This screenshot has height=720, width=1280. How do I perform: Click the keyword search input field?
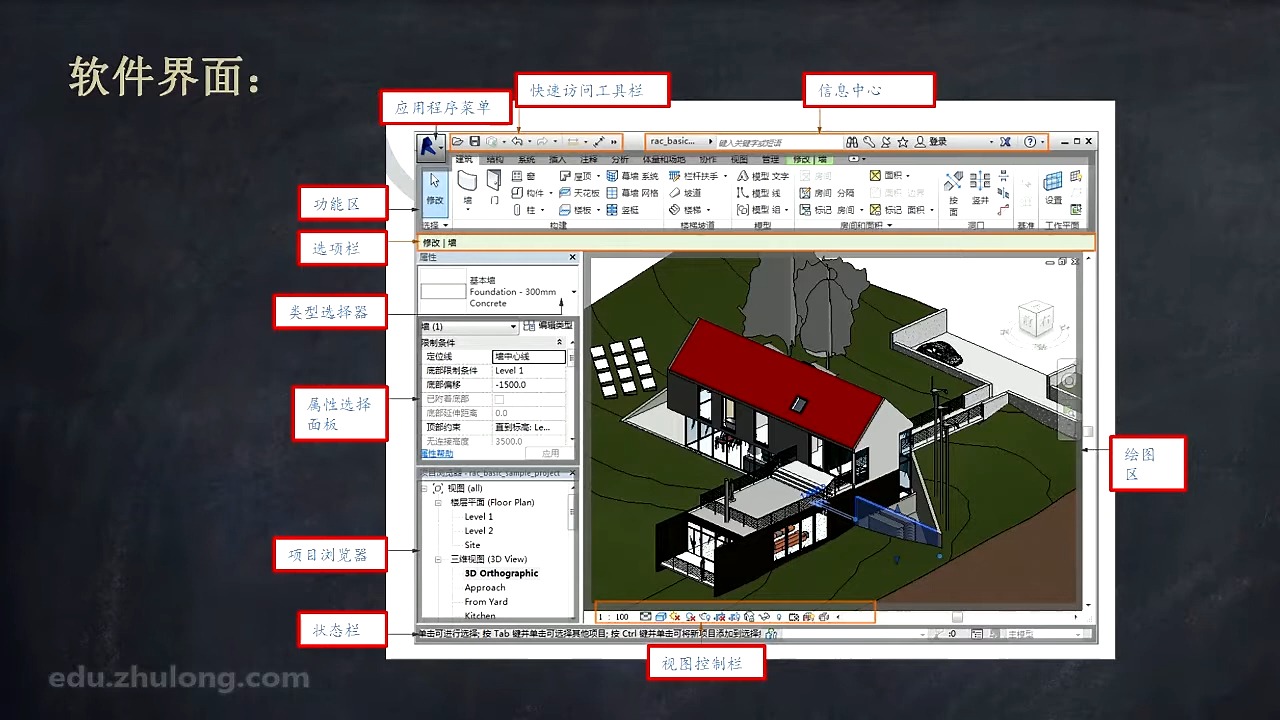click(778, 142)
